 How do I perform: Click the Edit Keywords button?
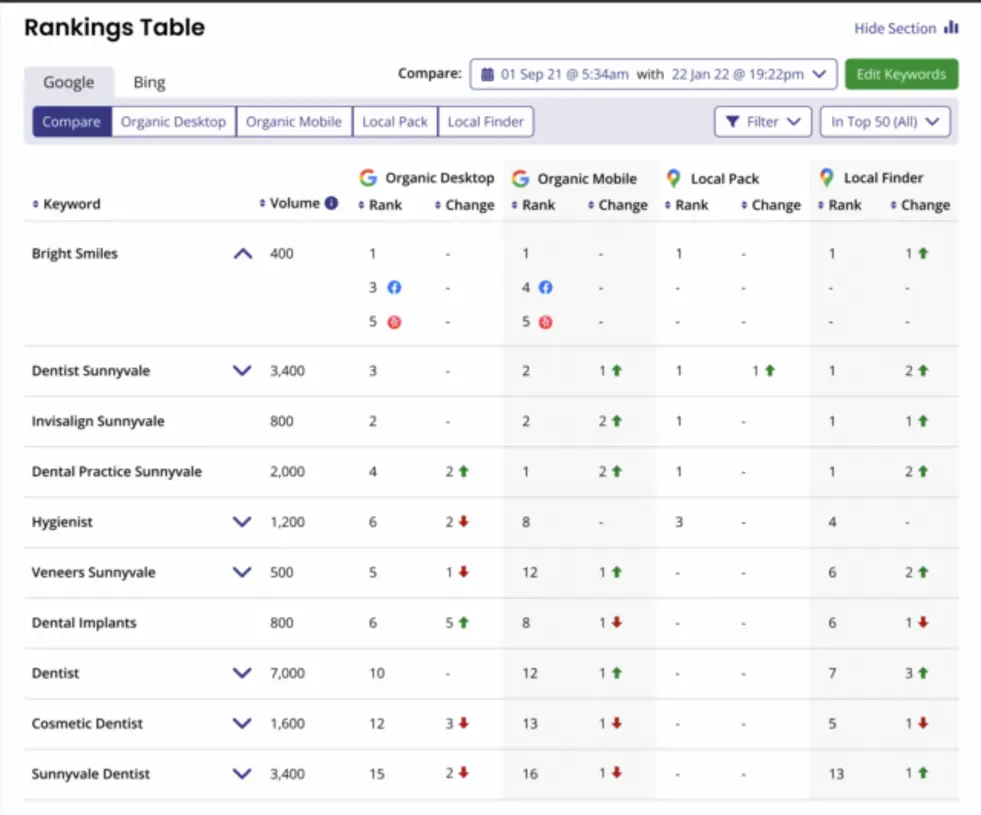pos(901,74)
